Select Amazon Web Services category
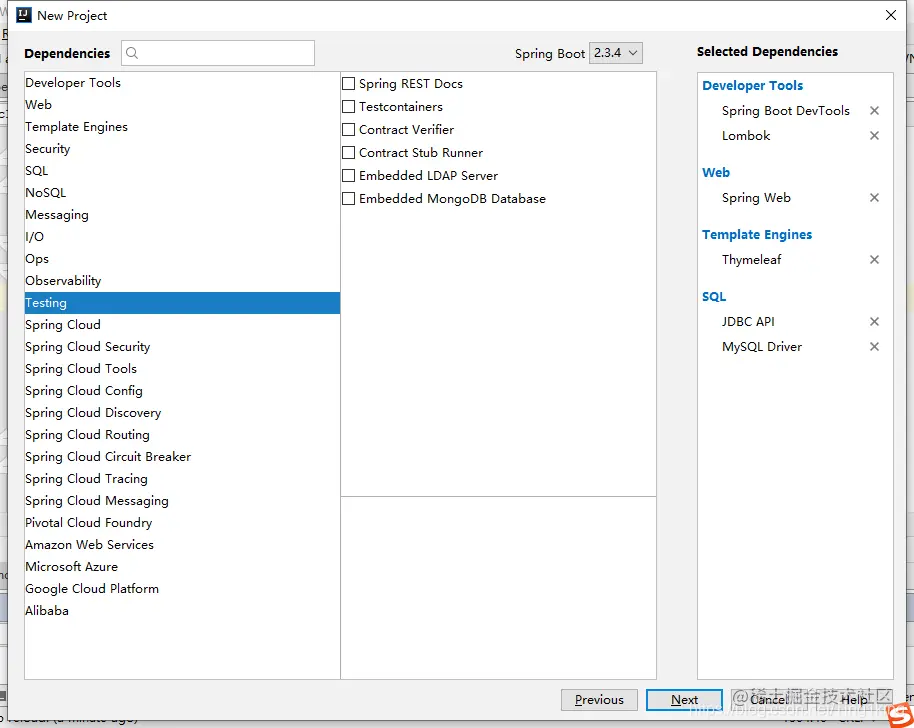Viewport: 914px width, 728px height. pyautogui.click(x=182, y=545)
